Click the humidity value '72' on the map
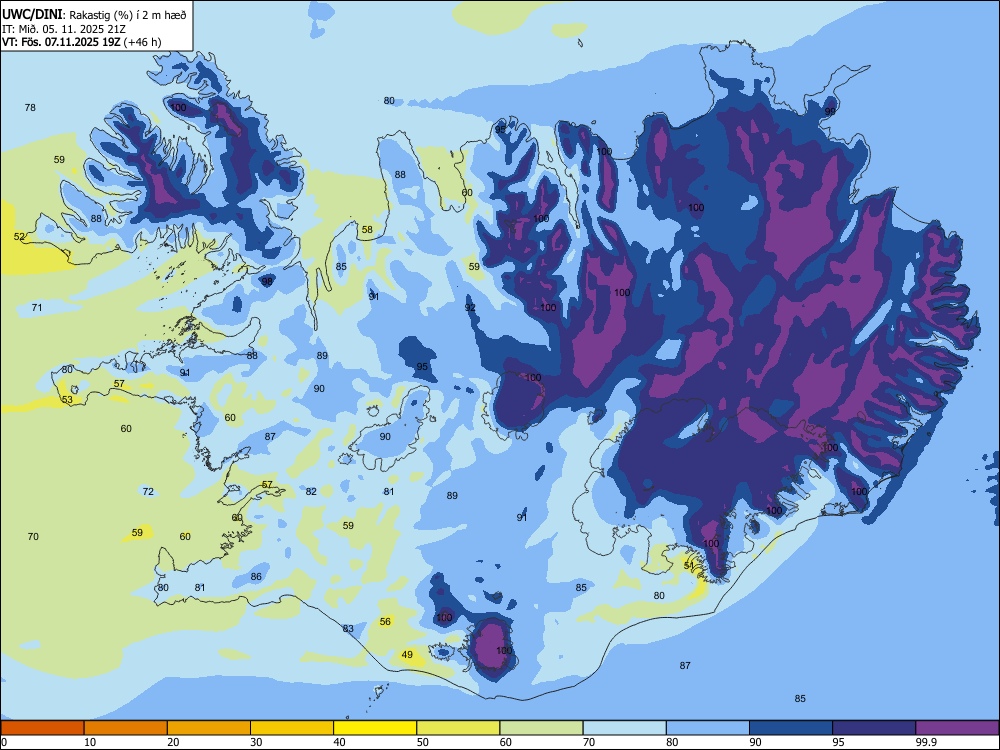Screen dimensions: 1000x750 148,492
